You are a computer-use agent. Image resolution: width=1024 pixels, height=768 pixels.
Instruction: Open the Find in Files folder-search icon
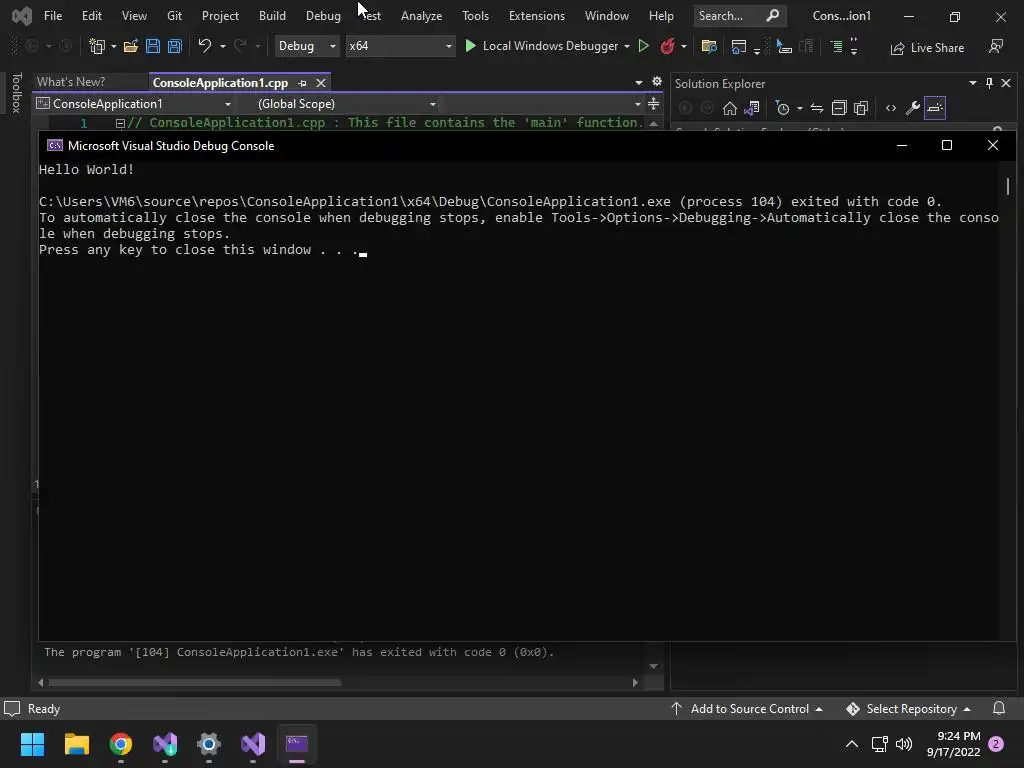coord(709,46)
